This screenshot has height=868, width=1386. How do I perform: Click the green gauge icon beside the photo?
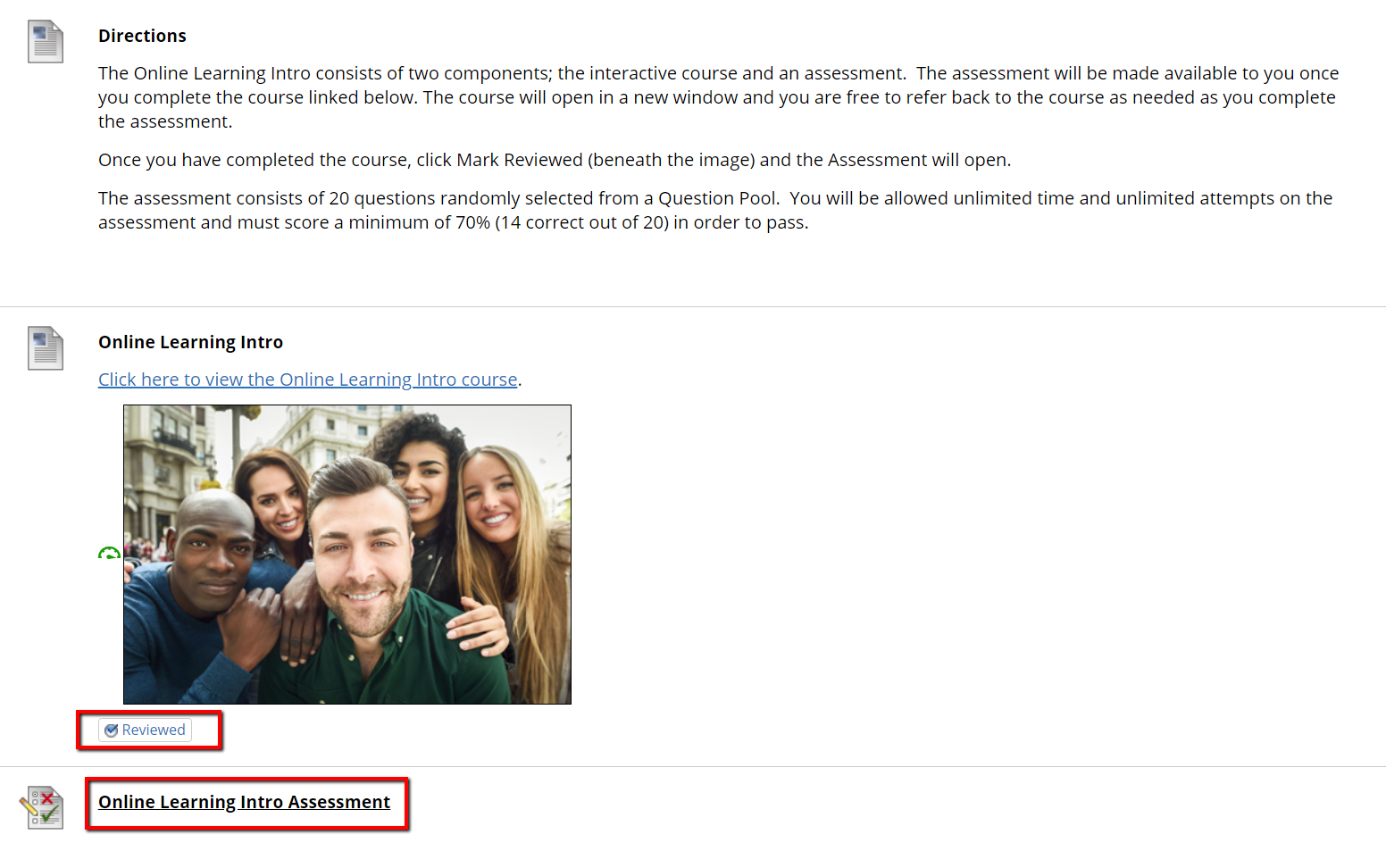tap(109, 554)
